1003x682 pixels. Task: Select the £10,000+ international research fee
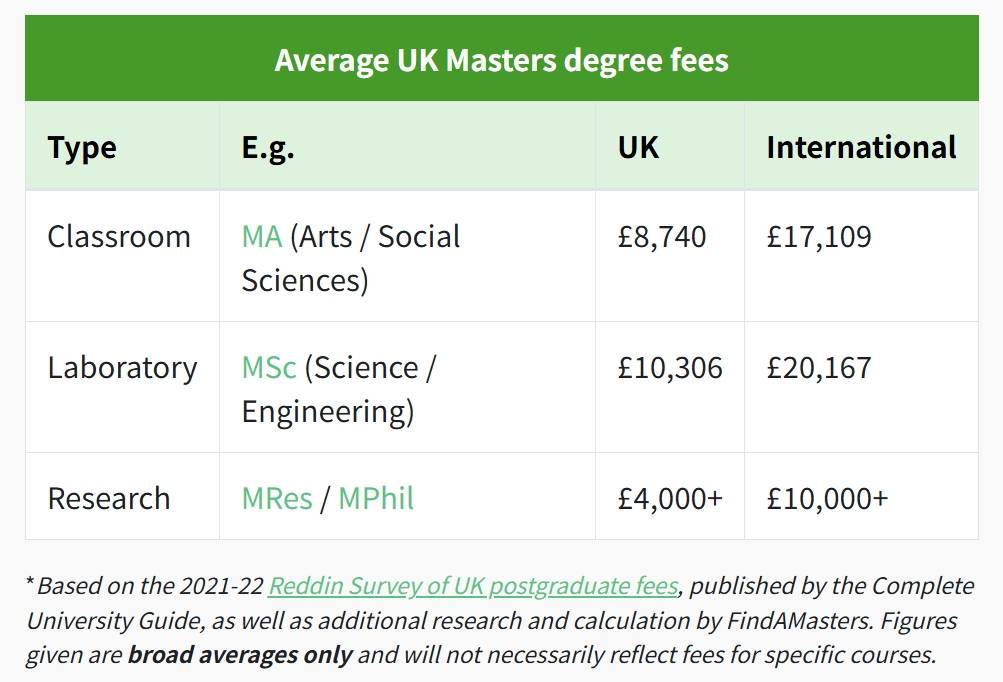[827, 498]
